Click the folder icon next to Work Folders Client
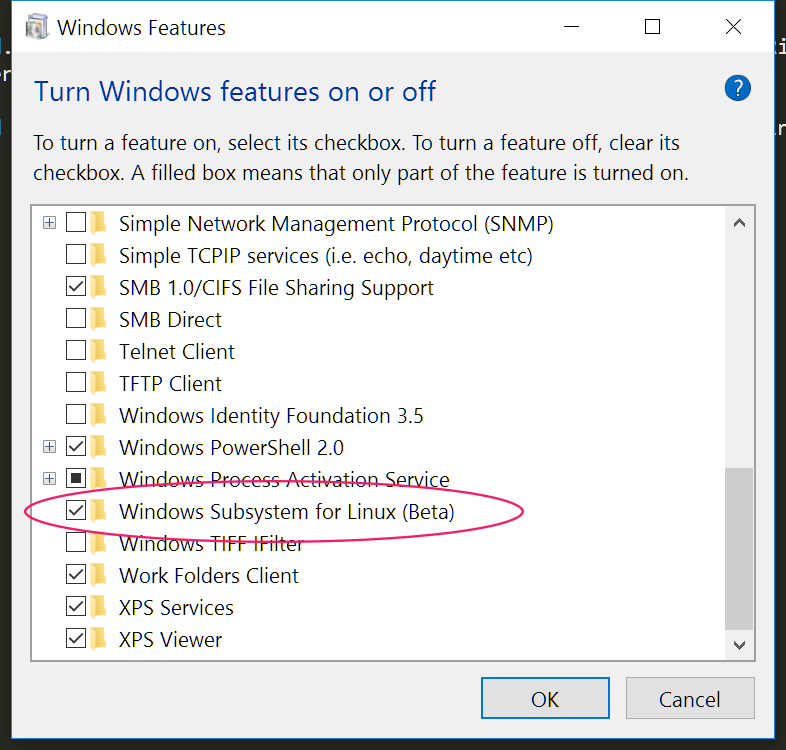786x750 pixels. pyautogui.click(x=99, y=575)
